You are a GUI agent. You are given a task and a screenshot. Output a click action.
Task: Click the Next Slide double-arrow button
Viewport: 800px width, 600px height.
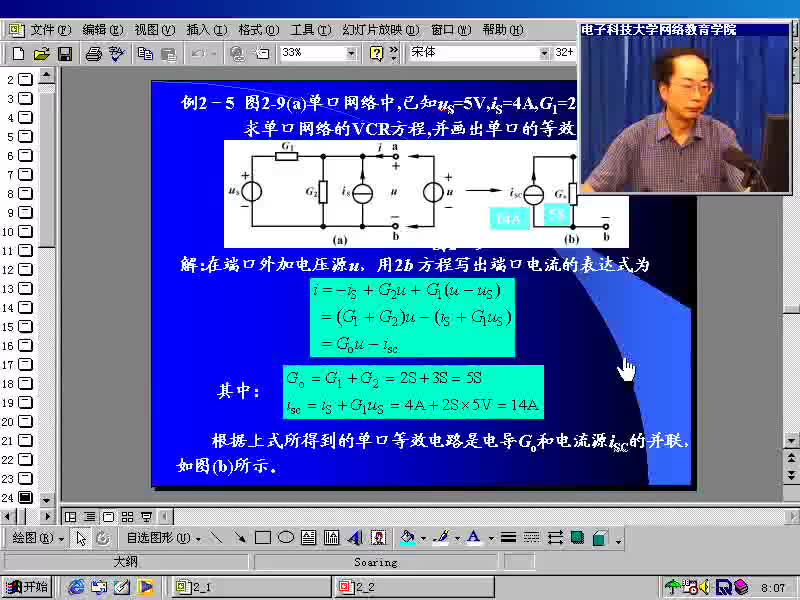tap(791, 475)
